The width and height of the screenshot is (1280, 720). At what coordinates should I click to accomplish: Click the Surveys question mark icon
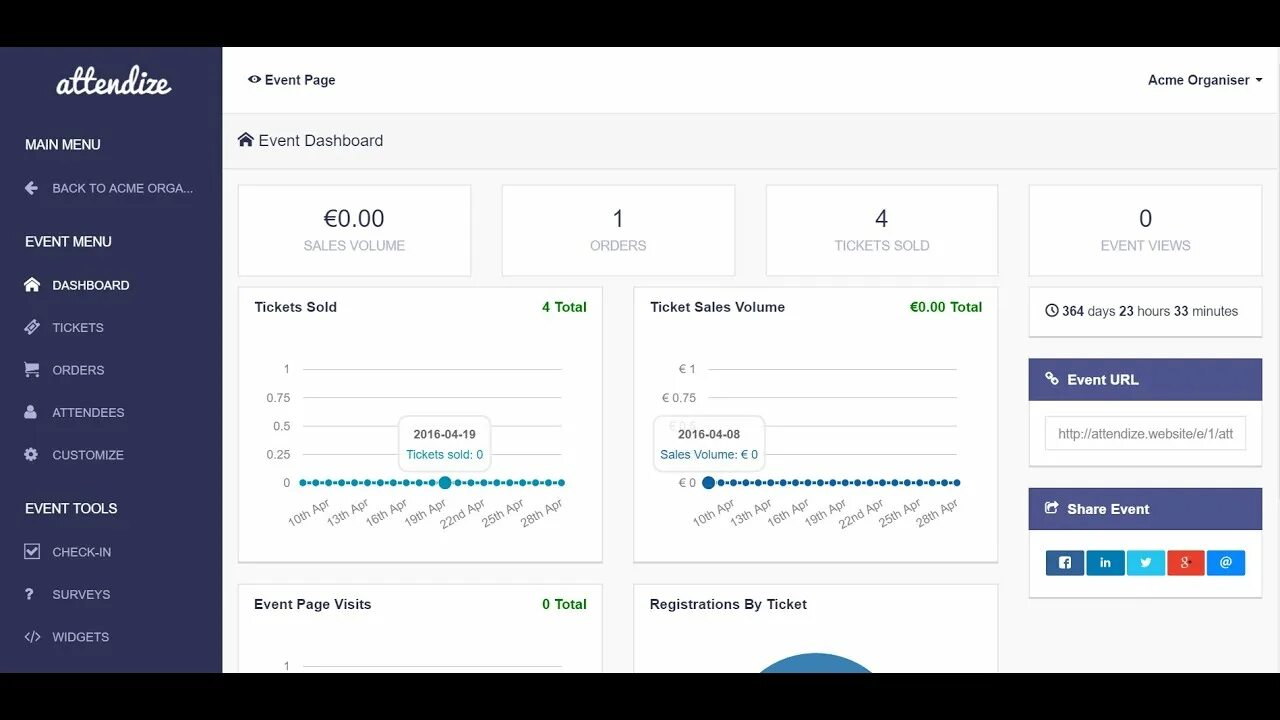point(30,594)
